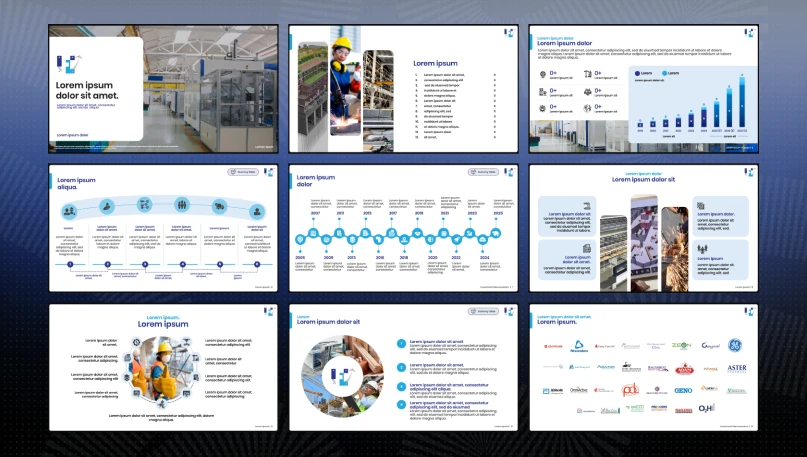Click the location pin stat icon on chart slide

coord(542,75)
